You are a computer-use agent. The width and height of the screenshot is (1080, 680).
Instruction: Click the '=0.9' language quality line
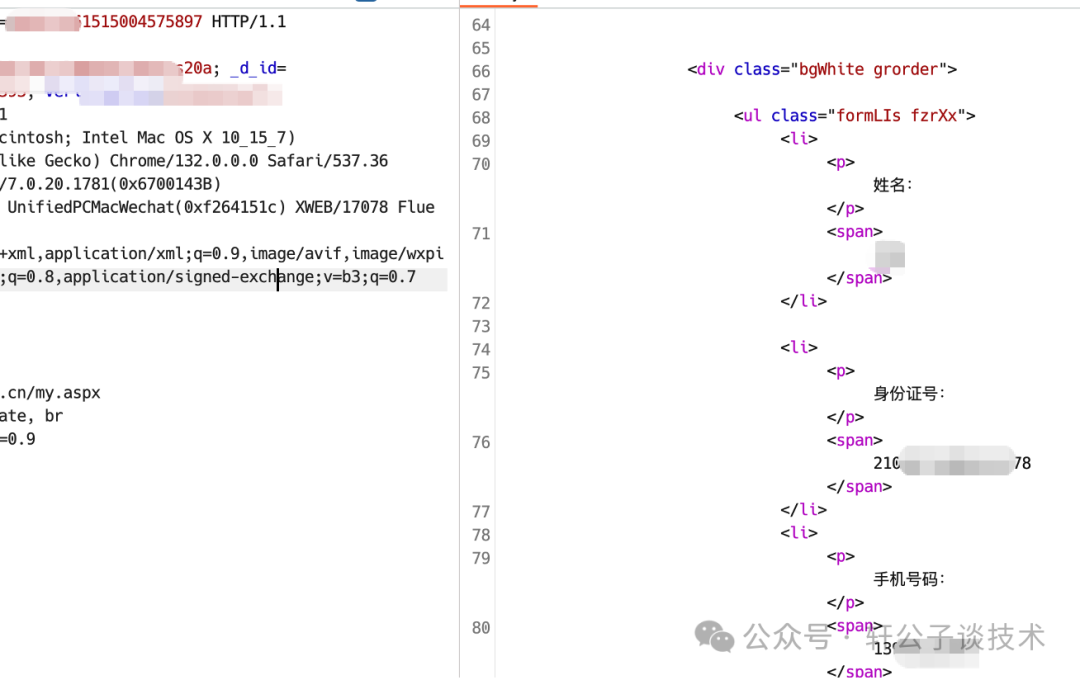tap(18, 439)
